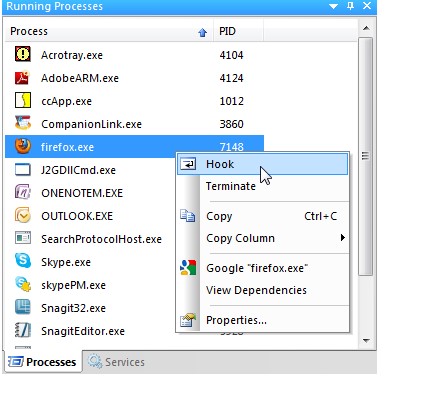This screenshot has height=394, width=426.
Task: Select the ONENOTEM.EXE row text
Action: pos(82,193)
